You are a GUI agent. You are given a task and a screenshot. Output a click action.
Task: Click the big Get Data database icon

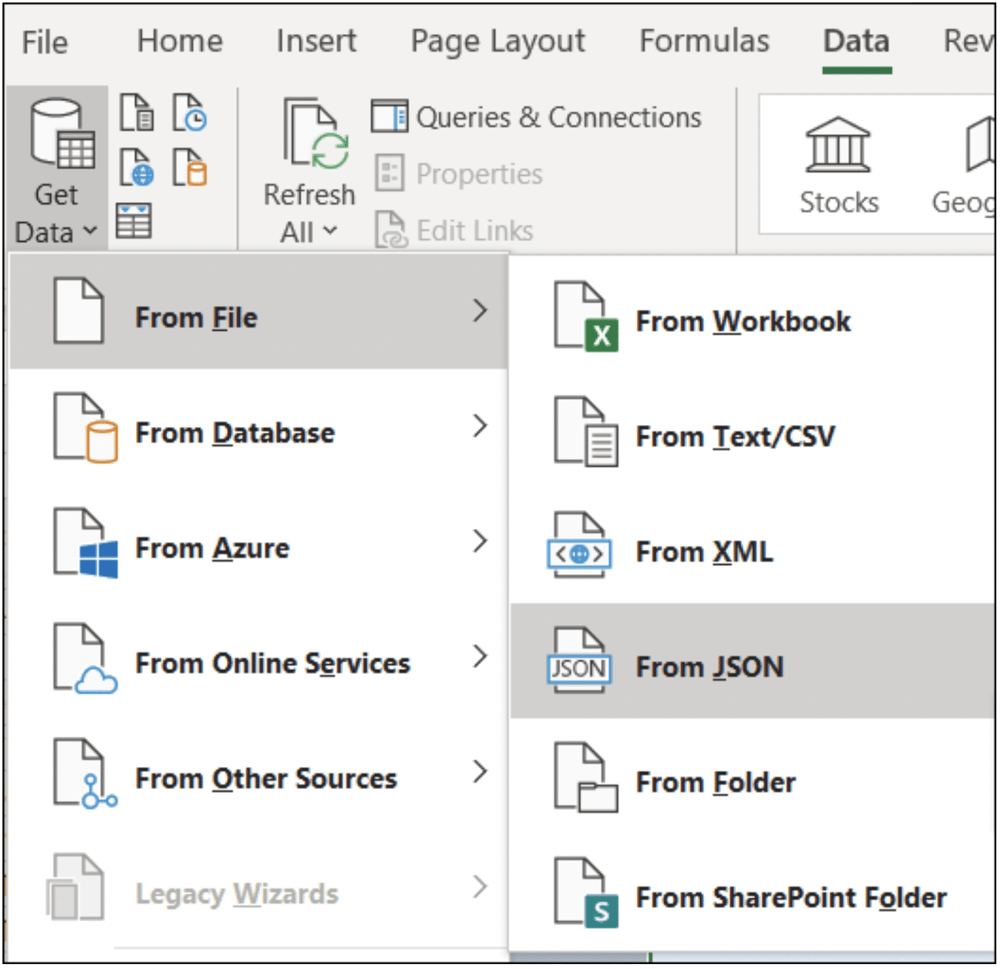(57, 130)
